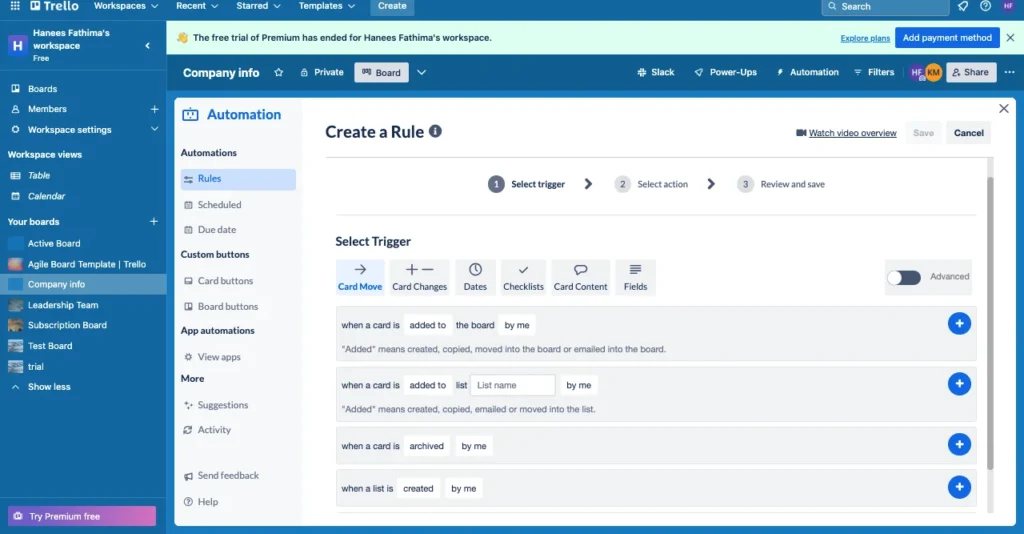
Task: Click Add payment method
Action: [x=947, y=38]
